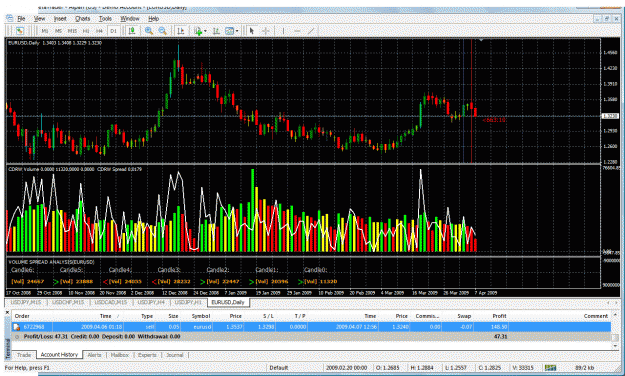The width and height of the screenshot is (625, 376).
Task: Click the Default profile in status bar
Action: [x=279, y=367]
